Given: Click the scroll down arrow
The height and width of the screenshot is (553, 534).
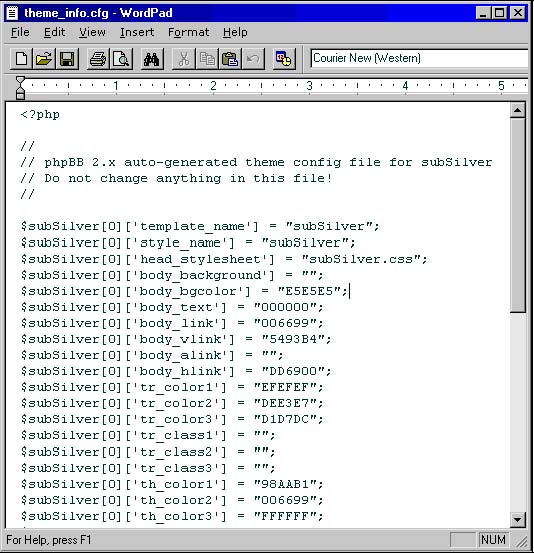Looking at the screenshot, I should click(x=517, y=519).
